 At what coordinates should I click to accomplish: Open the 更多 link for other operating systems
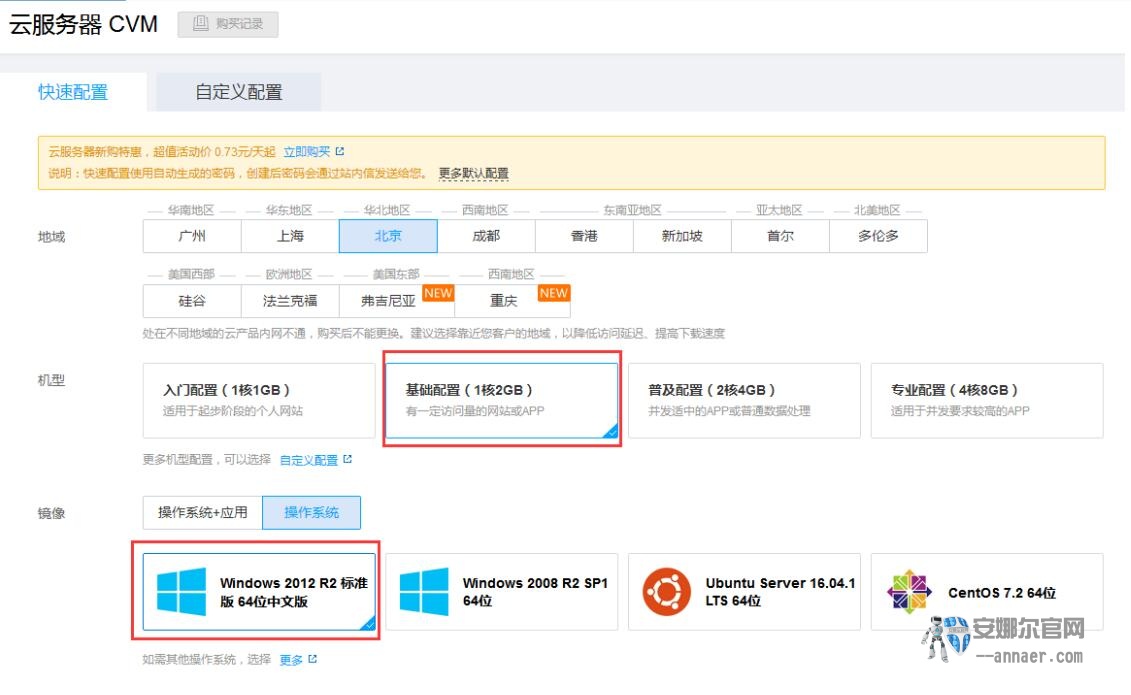(291, 660)
